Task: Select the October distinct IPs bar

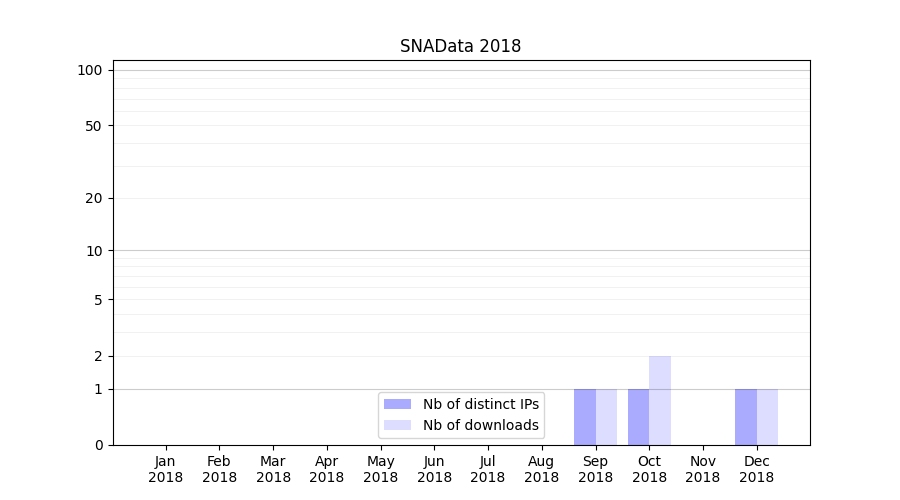Action: tap(638, 417)
